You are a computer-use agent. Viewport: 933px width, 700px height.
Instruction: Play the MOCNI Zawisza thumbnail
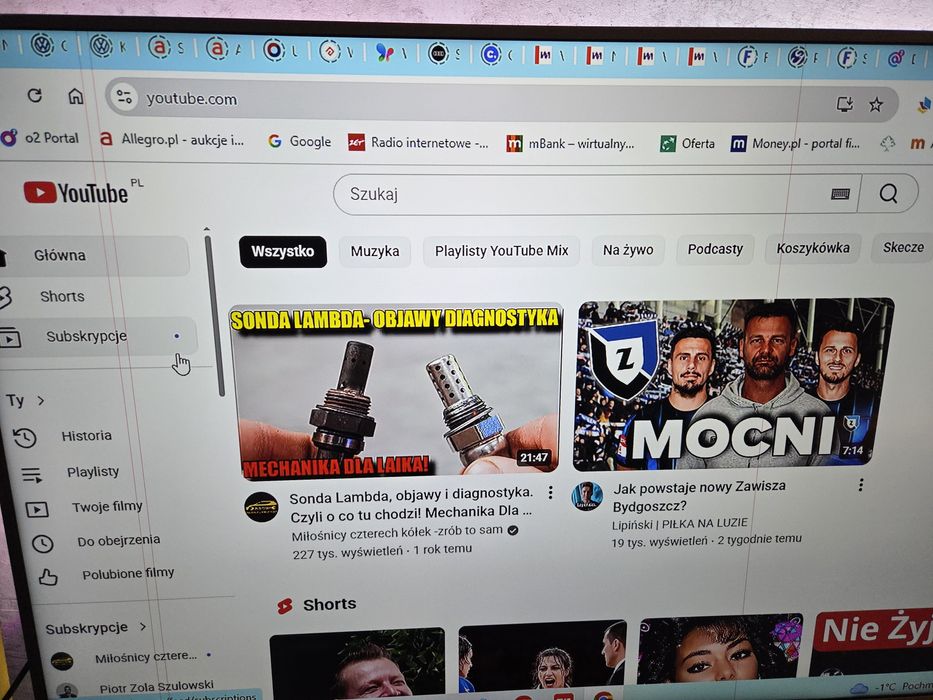[734, 384]
